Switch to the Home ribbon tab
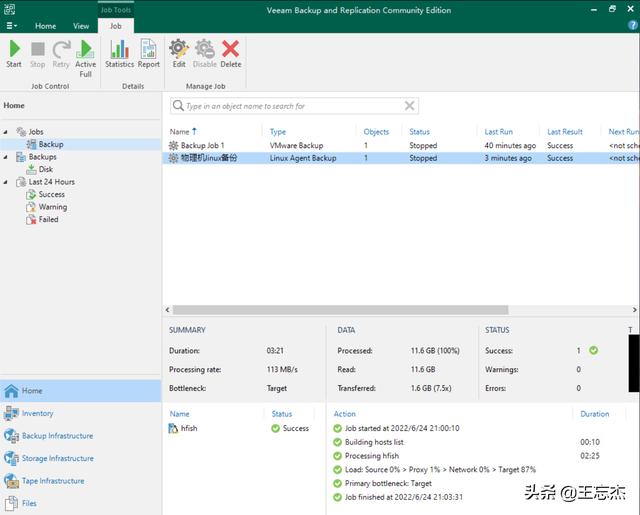640x515 pixels. tap(45, 26)
